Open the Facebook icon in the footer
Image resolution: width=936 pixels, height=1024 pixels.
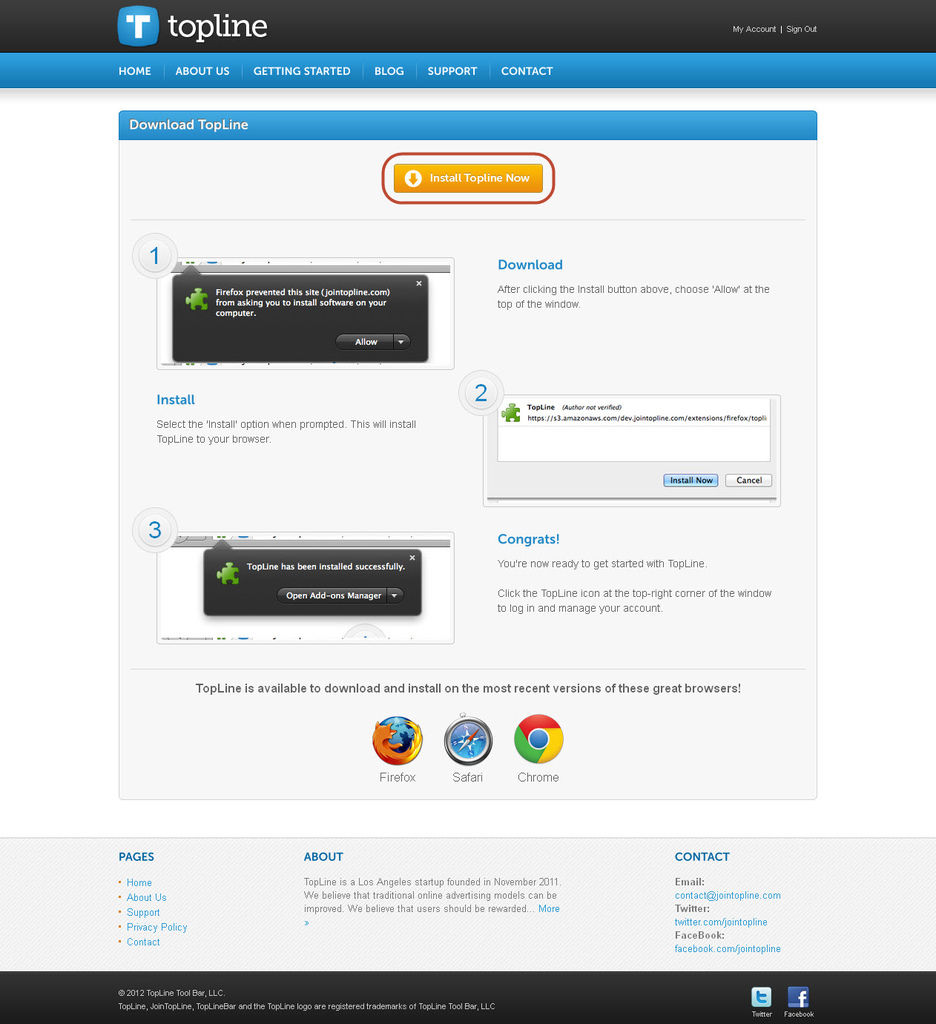(x=798, y=997)
